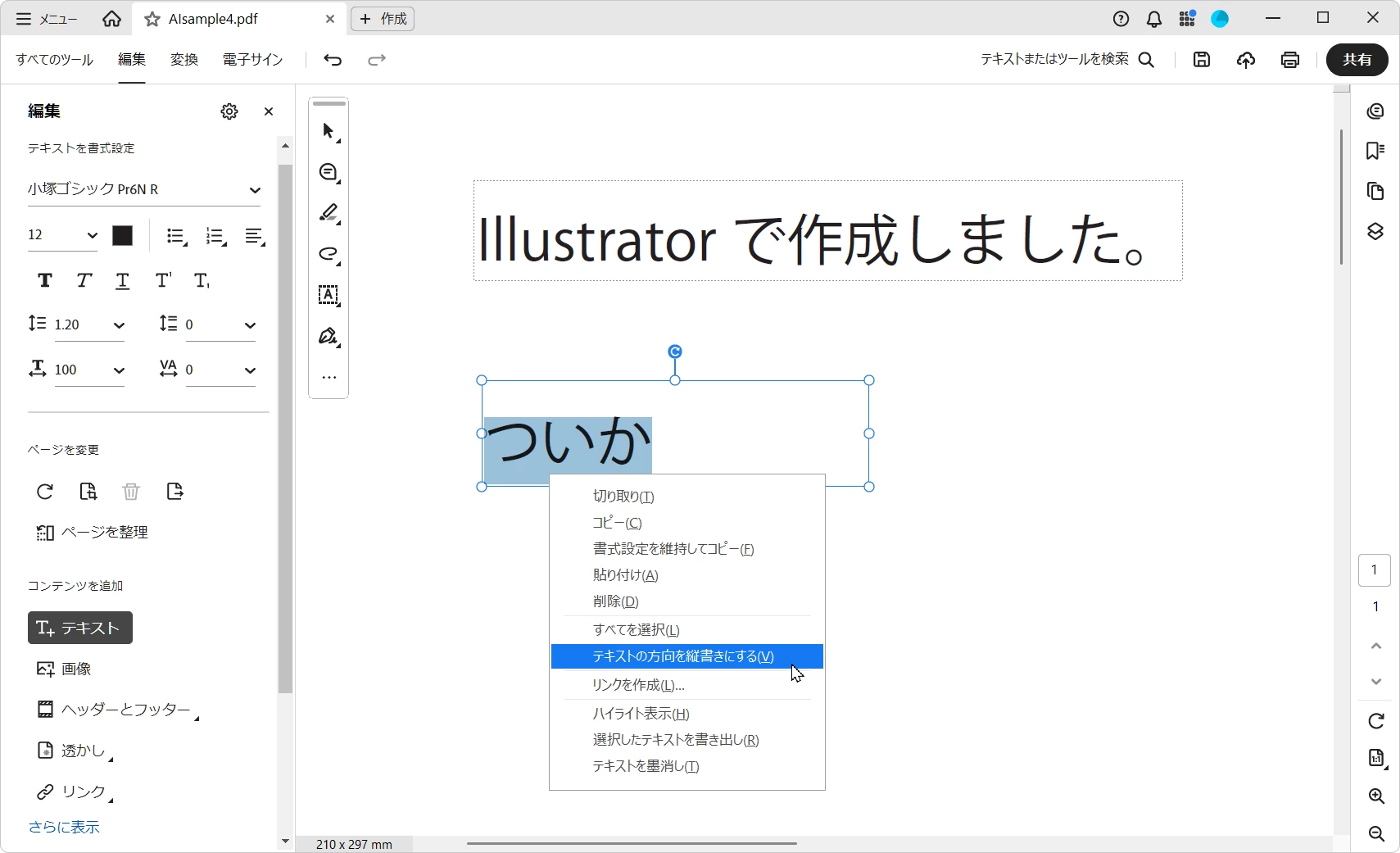Expand horizontal scale 100 dropdown
This screenshot has width=1400, height=853.
click(x=119, y=370)
